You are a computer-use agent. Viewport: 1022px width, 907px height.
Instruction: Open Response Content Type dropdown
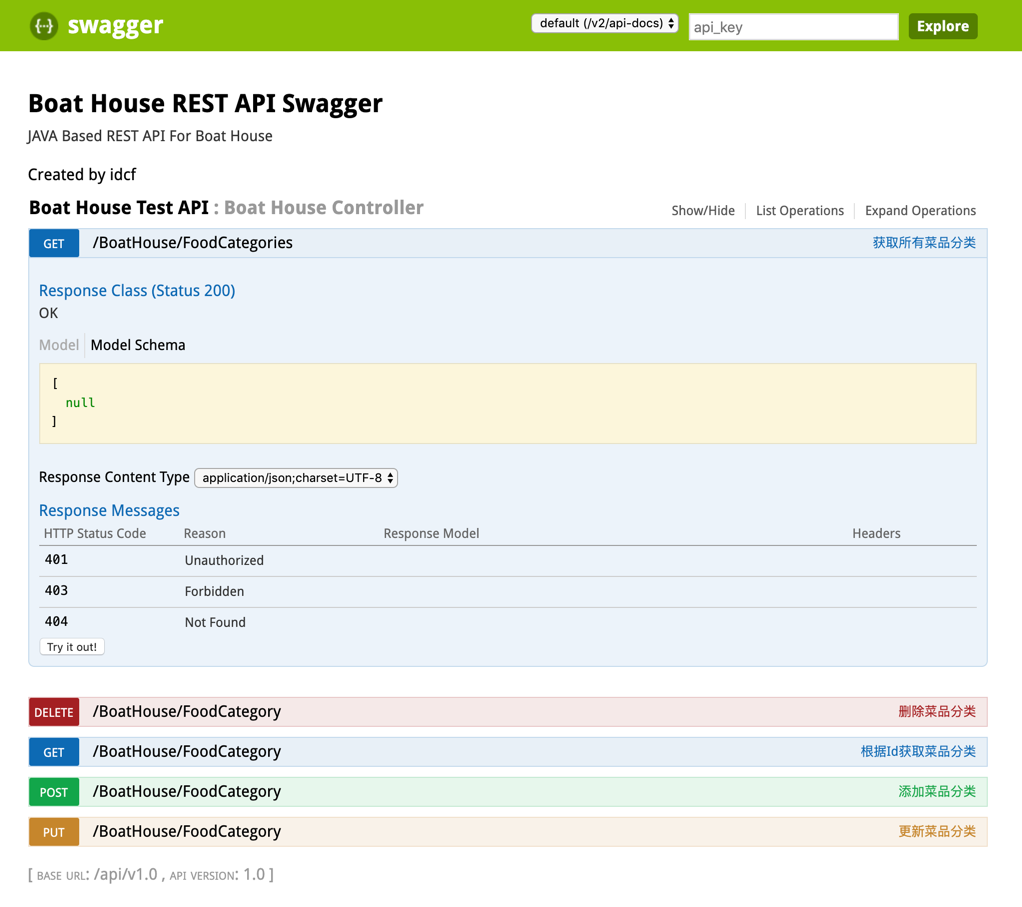coord(296,478)
